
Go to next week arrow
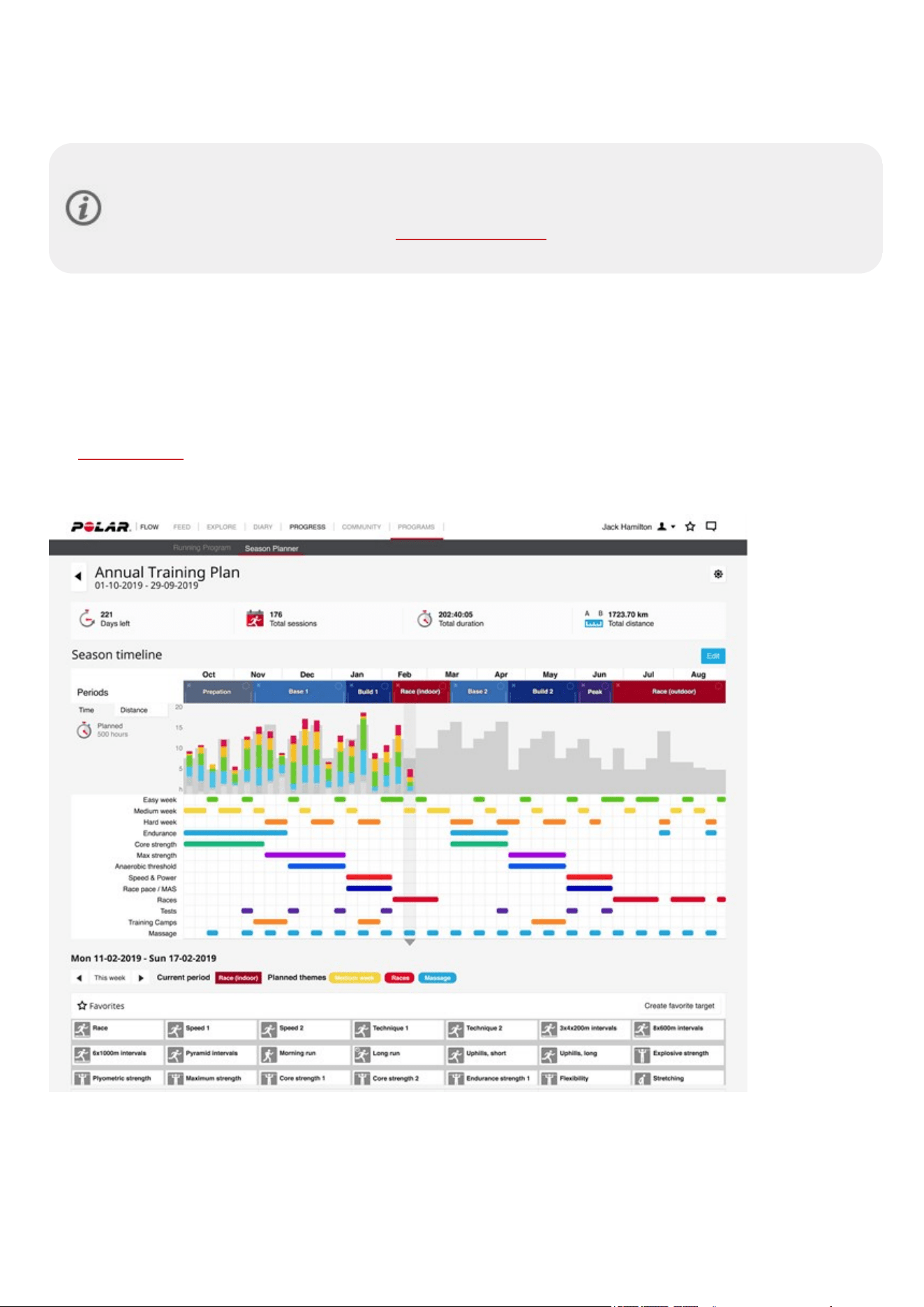141,977
